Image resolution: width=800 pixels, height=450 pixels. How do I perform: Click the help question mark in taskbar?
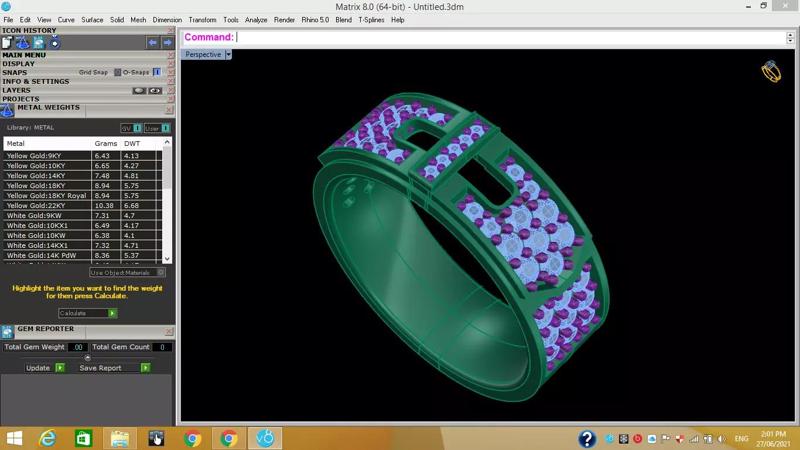pyautogui.click(x=587, y=439)
